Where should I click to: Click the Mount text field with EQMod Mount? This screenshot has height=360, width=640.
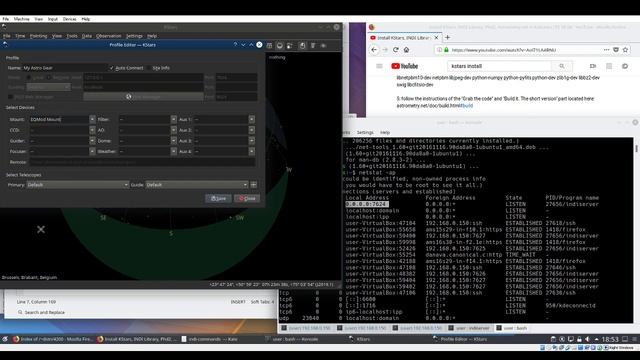(x=59, y=119)
